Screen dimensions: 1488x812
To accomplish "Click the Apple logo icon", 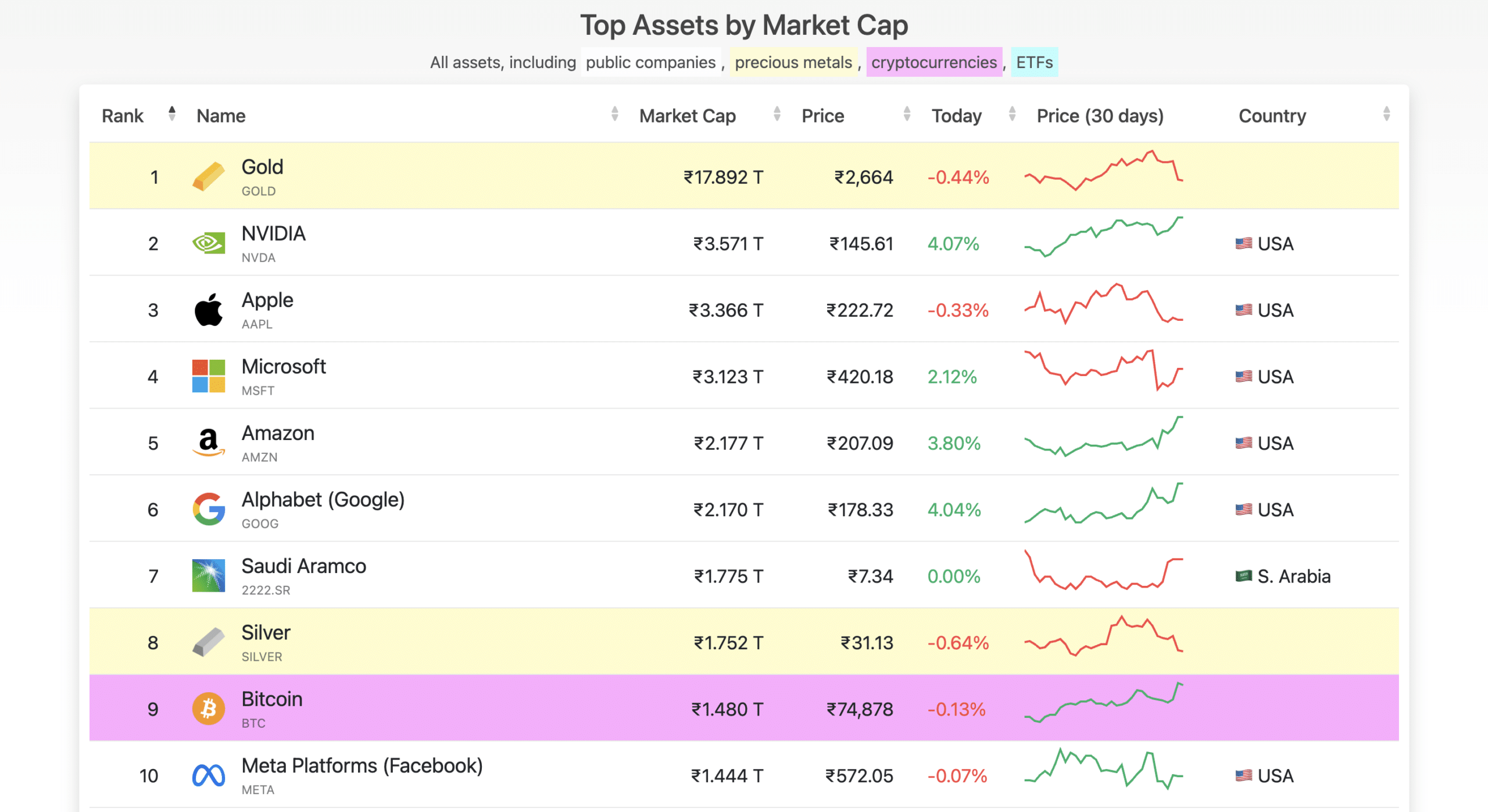I will tap(208, 310).
